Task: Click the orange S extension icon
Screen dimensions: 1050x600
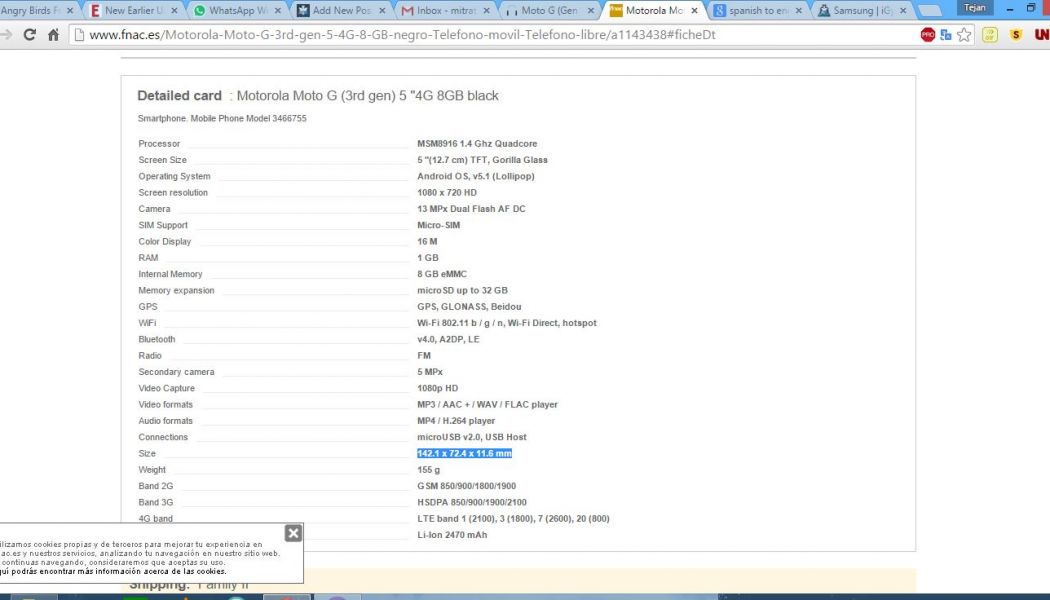Action: [1016, 35]
